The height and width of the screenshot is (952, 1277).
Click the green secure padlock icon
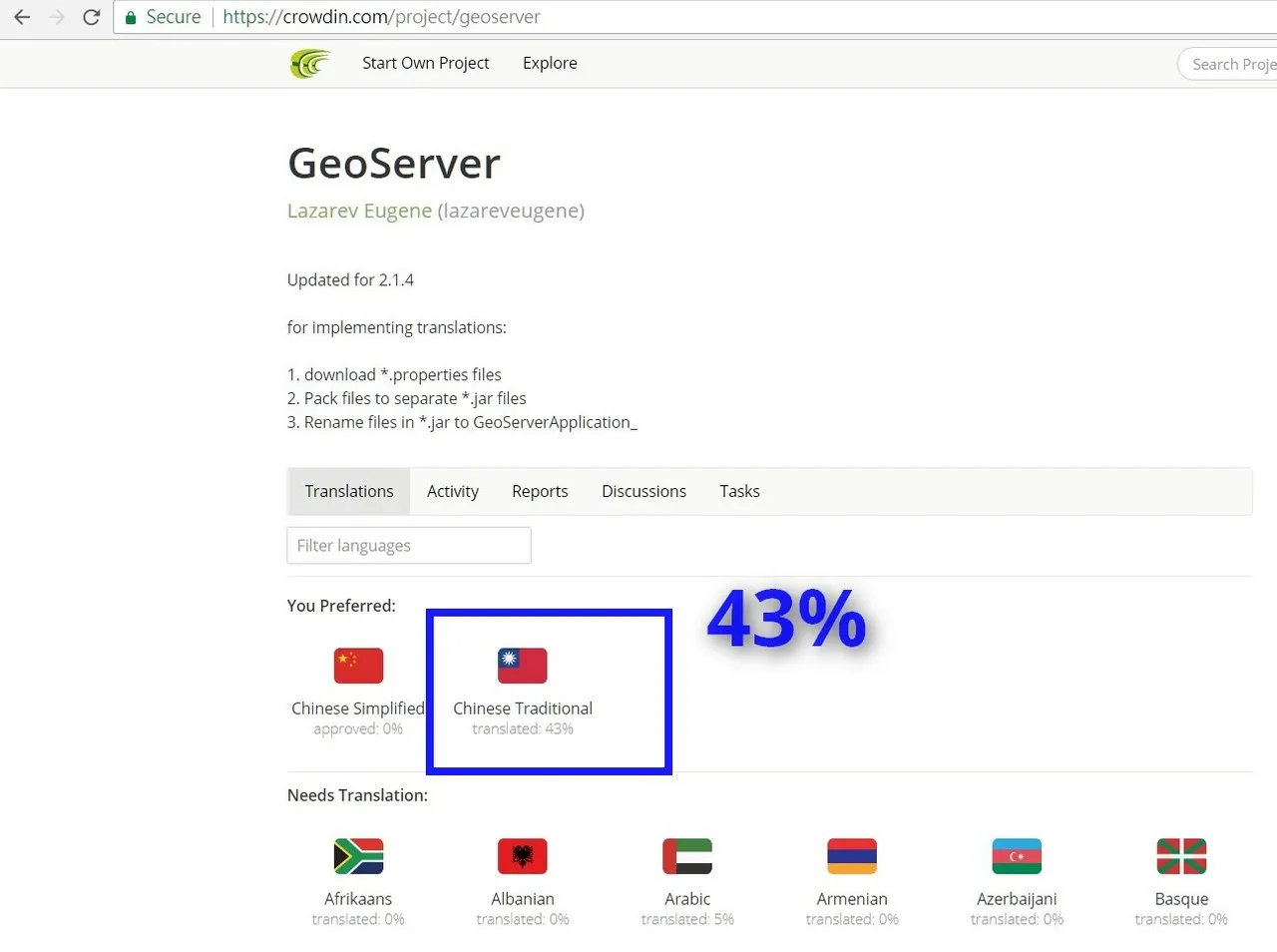(x=131, y=17)
